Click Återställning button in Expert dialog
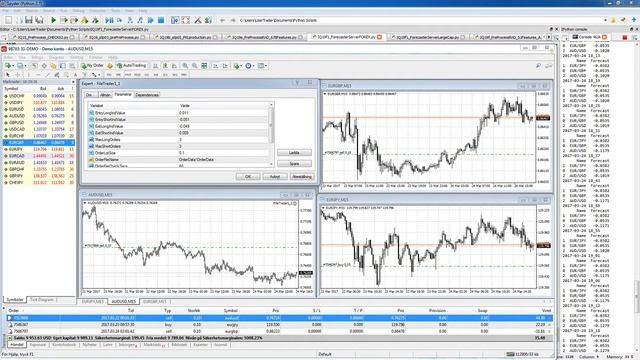The height and width of the screenshot is (360, 640). coord(302,177)
